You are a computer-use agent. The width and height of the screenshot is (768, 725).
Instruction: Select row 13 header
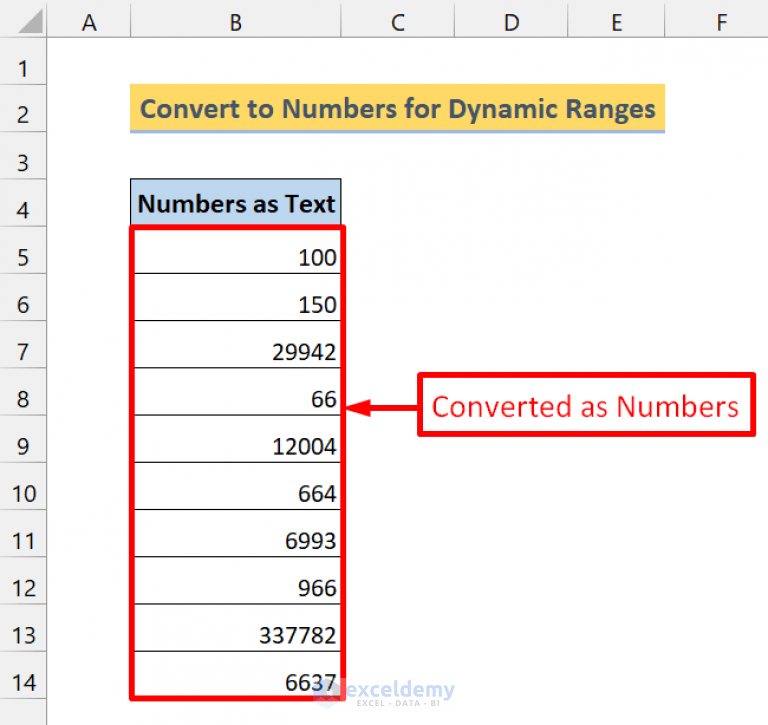point(23,628)
